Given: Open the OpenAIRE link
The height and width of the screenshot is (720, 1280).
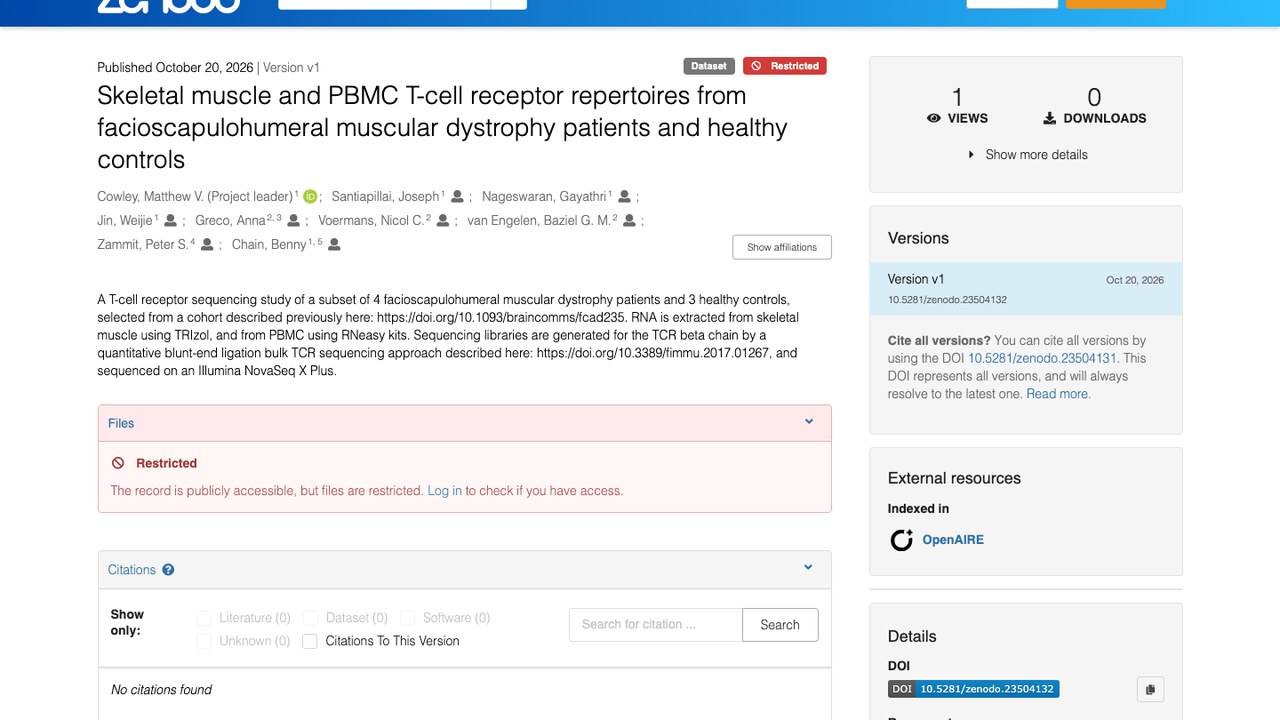Looking at the screenshot, I should tap(953, 540).
